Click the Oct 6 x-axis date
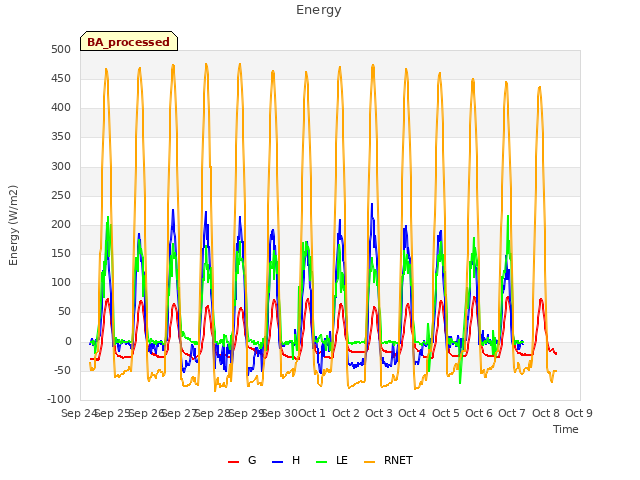The width and height of the screenshot is (640, 480). click(x=479, y=413)
